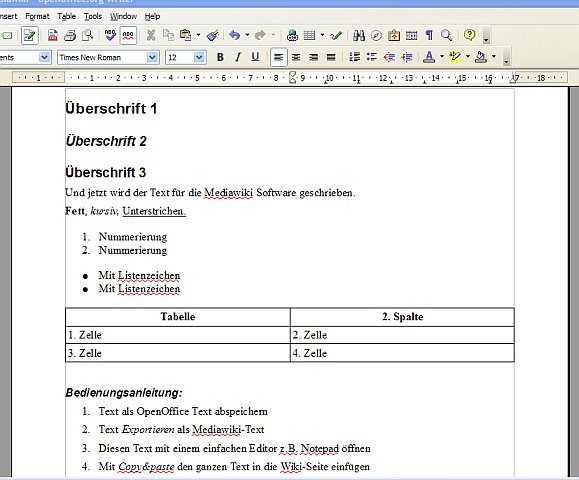Show Draw Functions via the pencil icon
579x480 pixels.
(336, 35)
